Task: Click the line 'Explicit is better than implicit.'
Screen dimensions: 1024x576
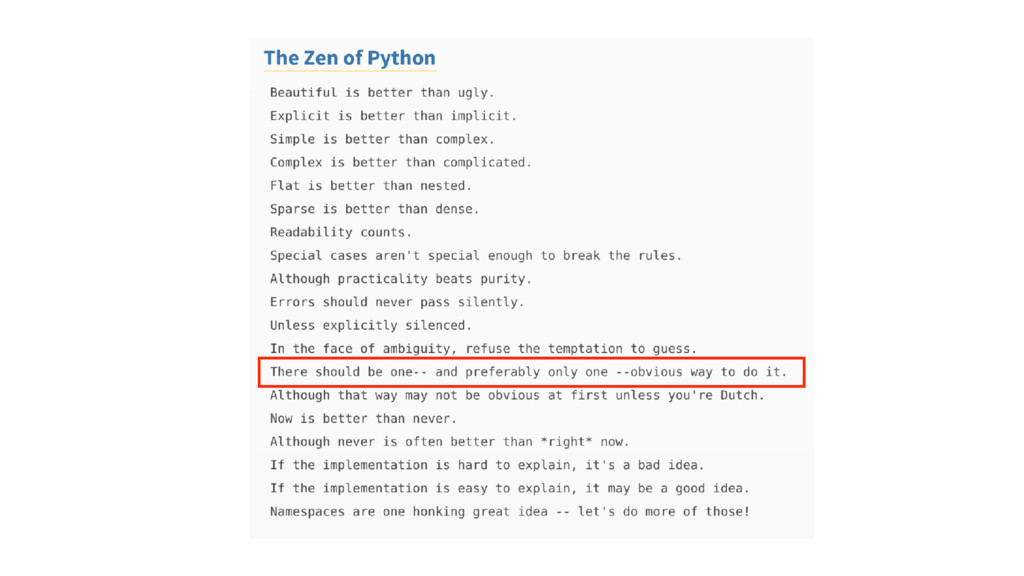Action: [x=393, y=116]
